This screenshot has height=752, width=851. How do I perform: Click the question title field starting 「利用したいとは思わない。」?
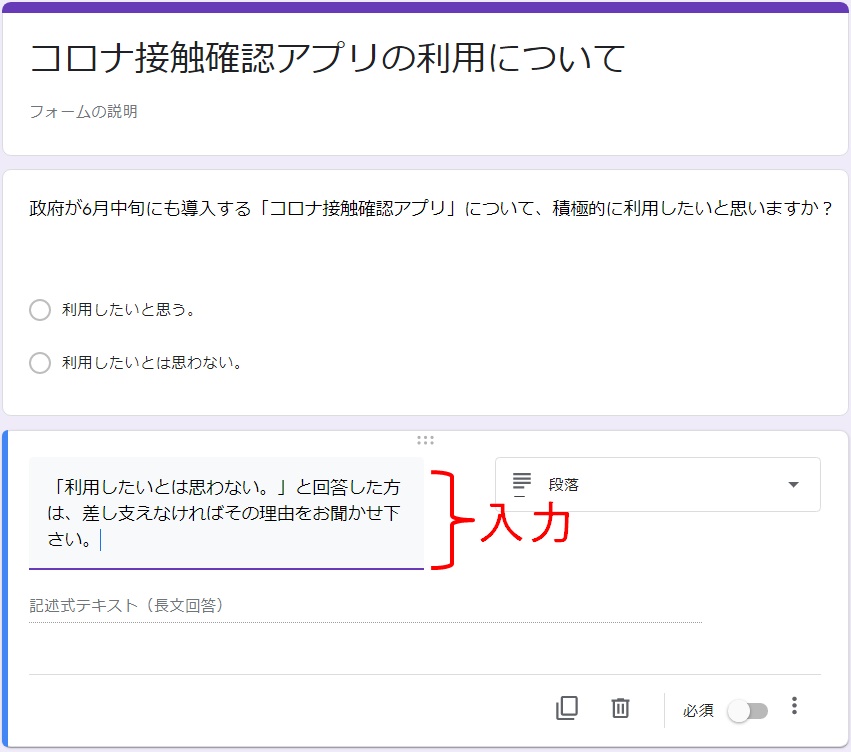pyautogui.click(x=226, y=513)
